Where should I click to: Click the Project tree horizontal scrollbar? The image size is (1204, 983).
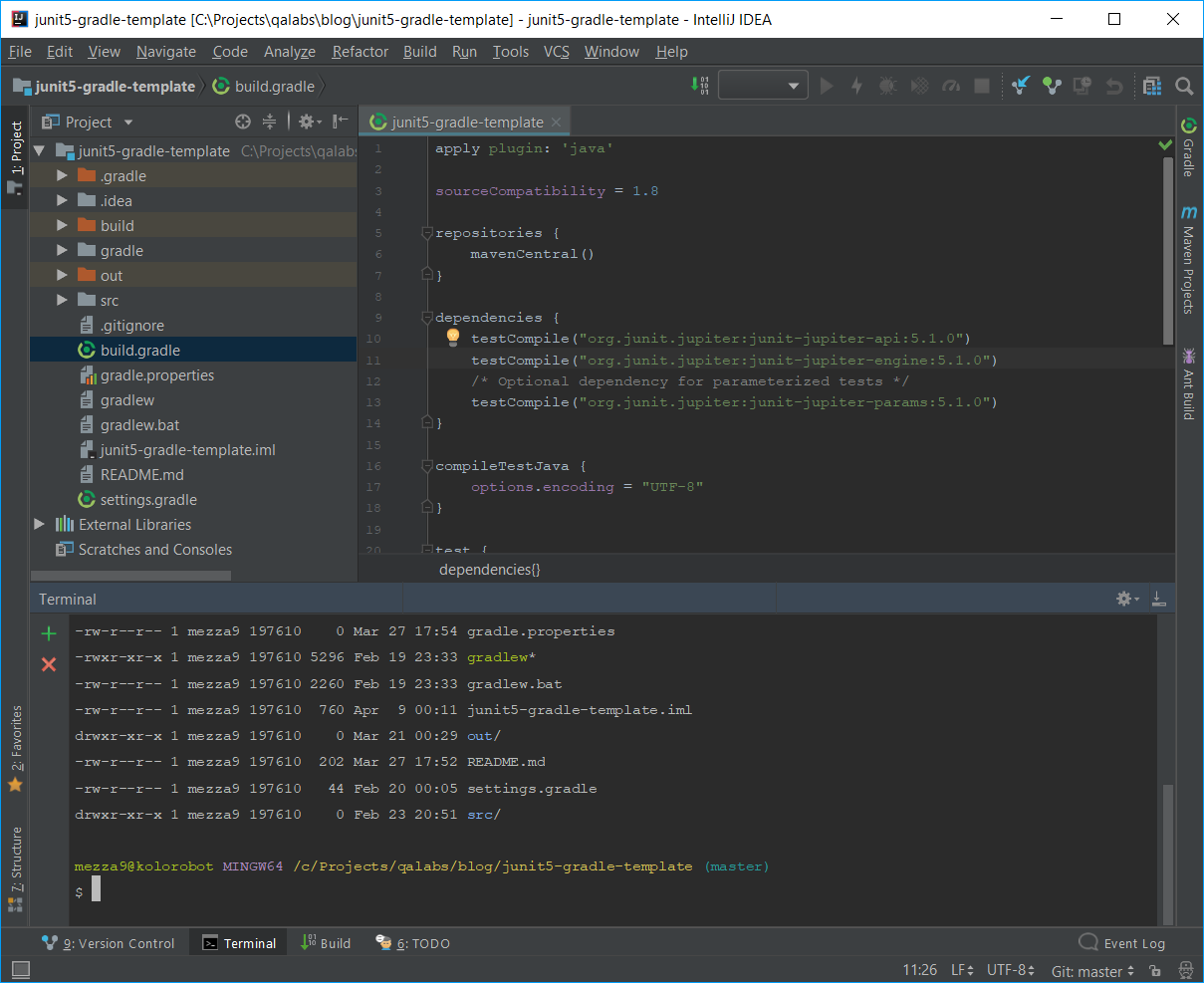click(x=131, y=576)
